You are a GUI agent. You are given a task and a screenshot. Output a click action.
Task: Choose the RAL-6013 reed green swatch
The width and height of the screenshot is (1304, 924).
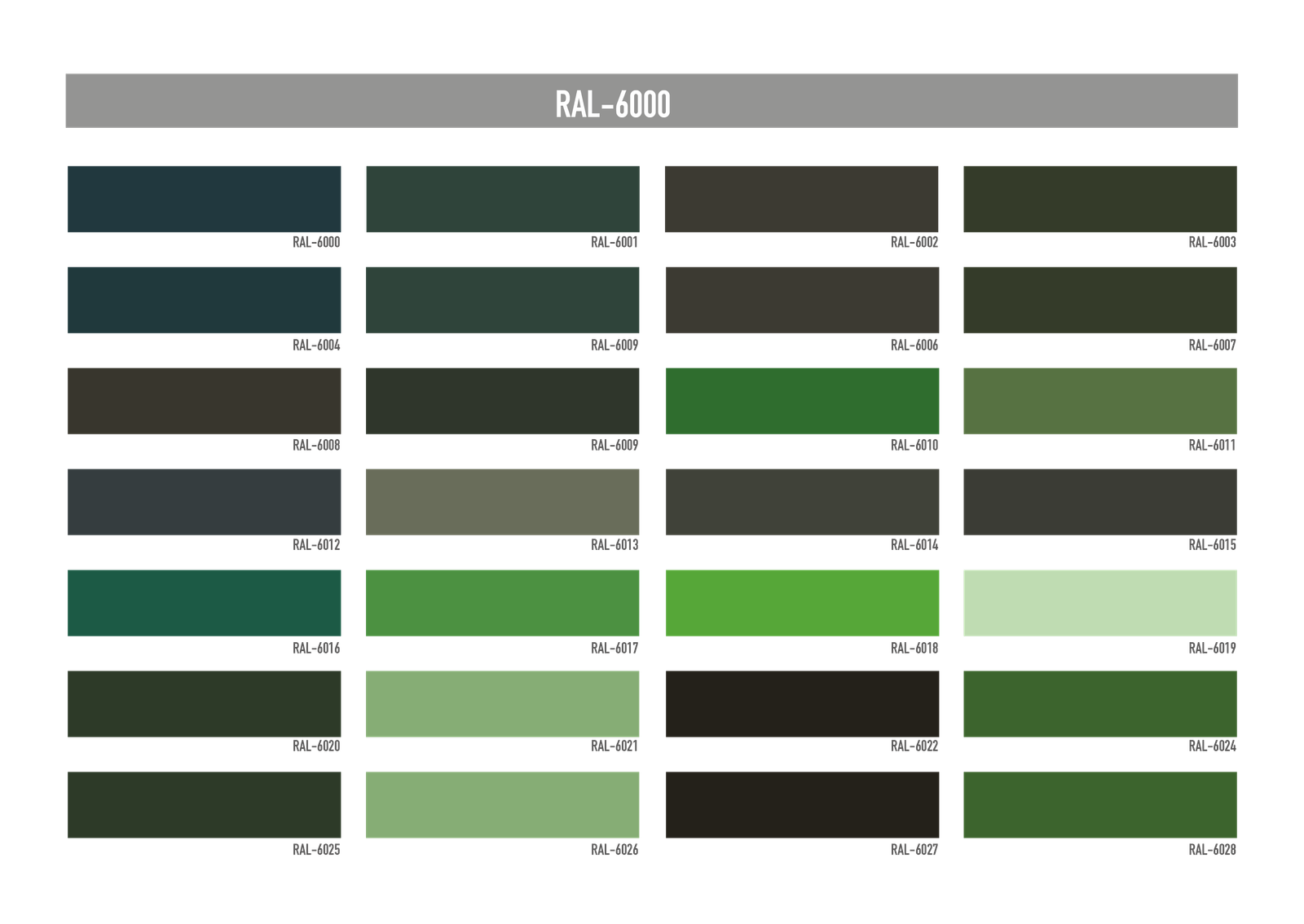[x=503, y=502]
